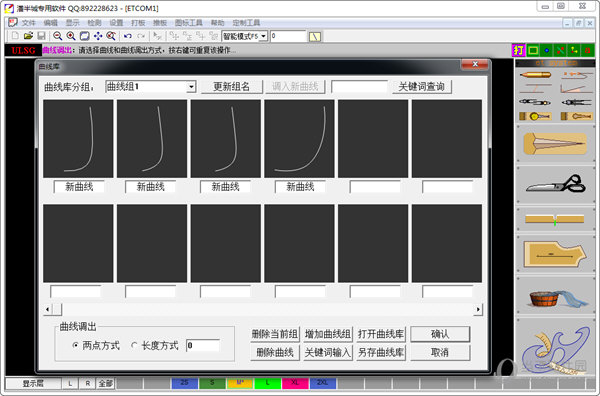
Task: Select the first 新曲线 curve thumbnail
Action: tap(78, 139)
